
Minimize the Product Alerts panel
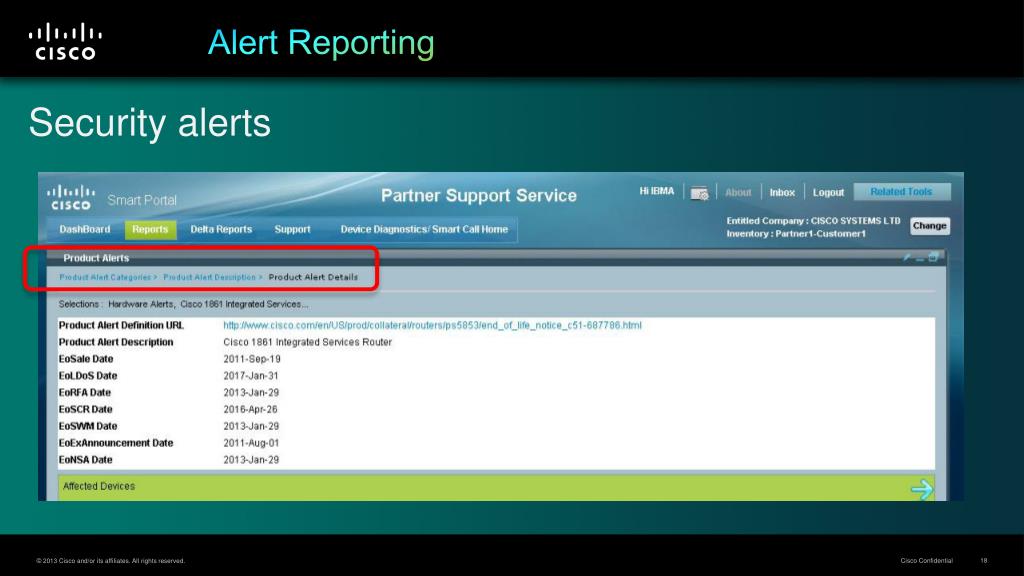coord(920,258)
